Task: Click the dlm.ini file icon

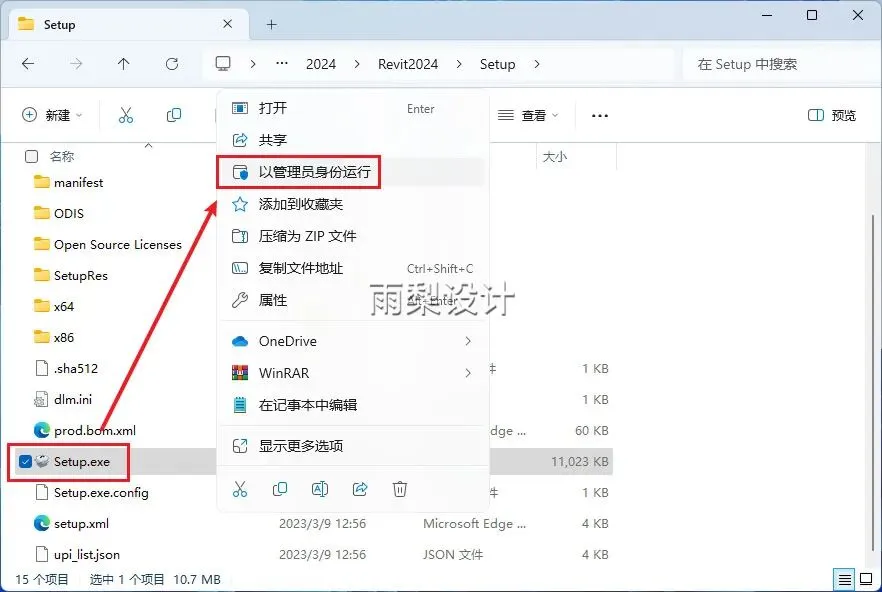Action: [41, 400]
